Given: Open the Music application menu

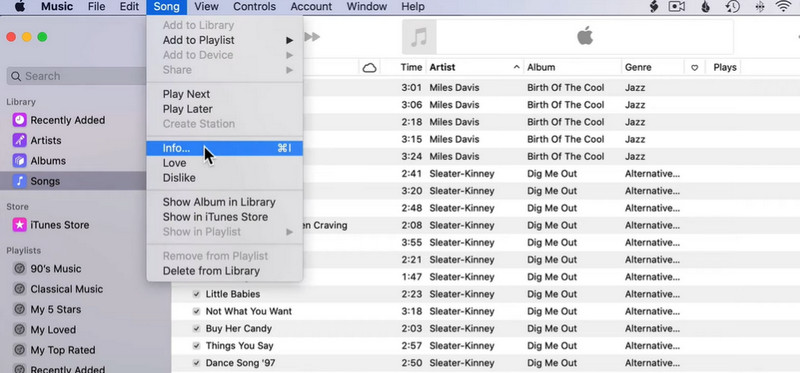Looking at the screenshot, I should pyautogui.click(x=57, y=7).
